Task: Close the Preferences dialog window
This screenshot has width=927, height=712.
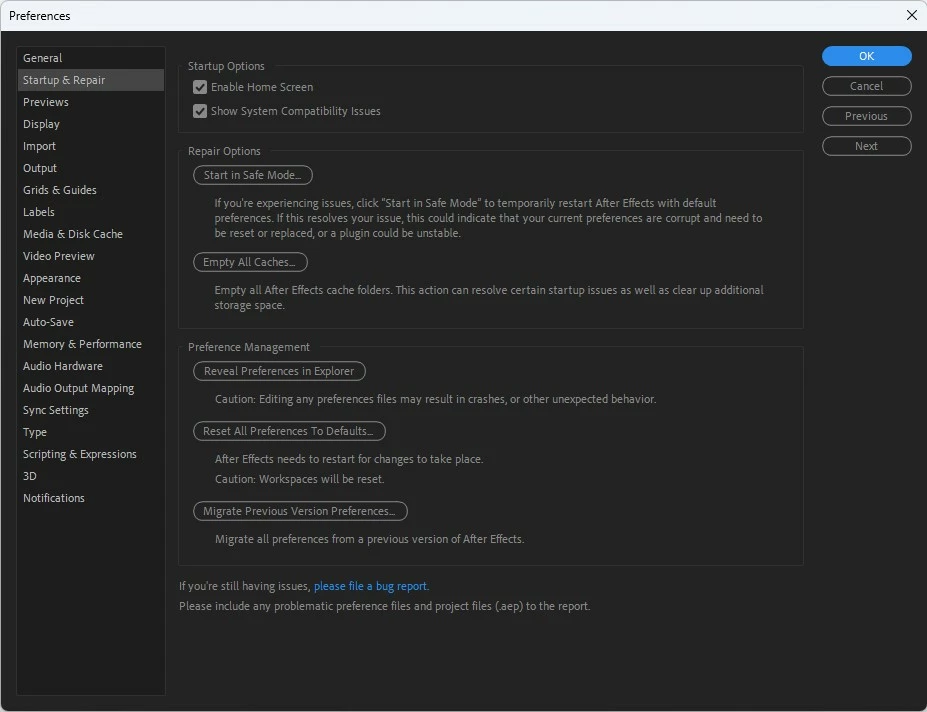Action: tap(912, 15)
